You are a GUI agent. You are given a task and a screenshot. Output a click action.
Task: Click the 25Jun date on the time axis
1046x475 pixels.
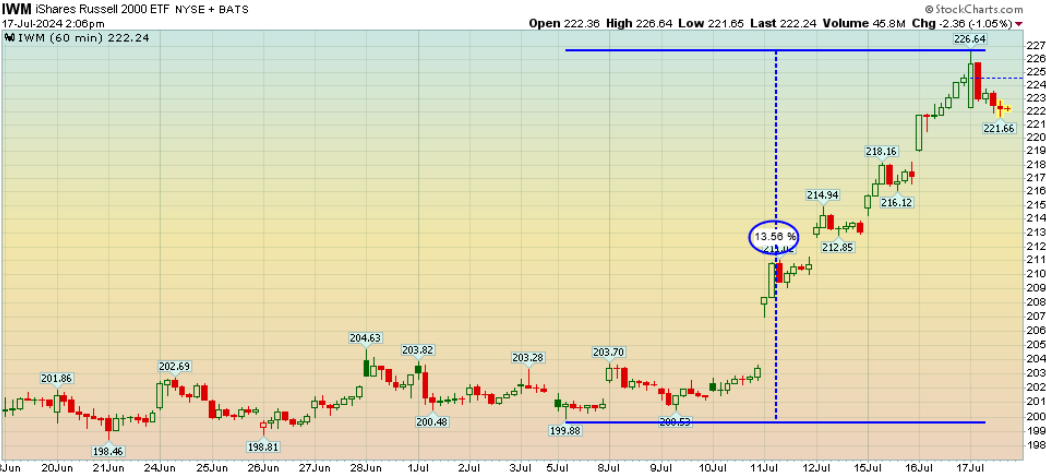pyautogui.click(x=212, y=467)
